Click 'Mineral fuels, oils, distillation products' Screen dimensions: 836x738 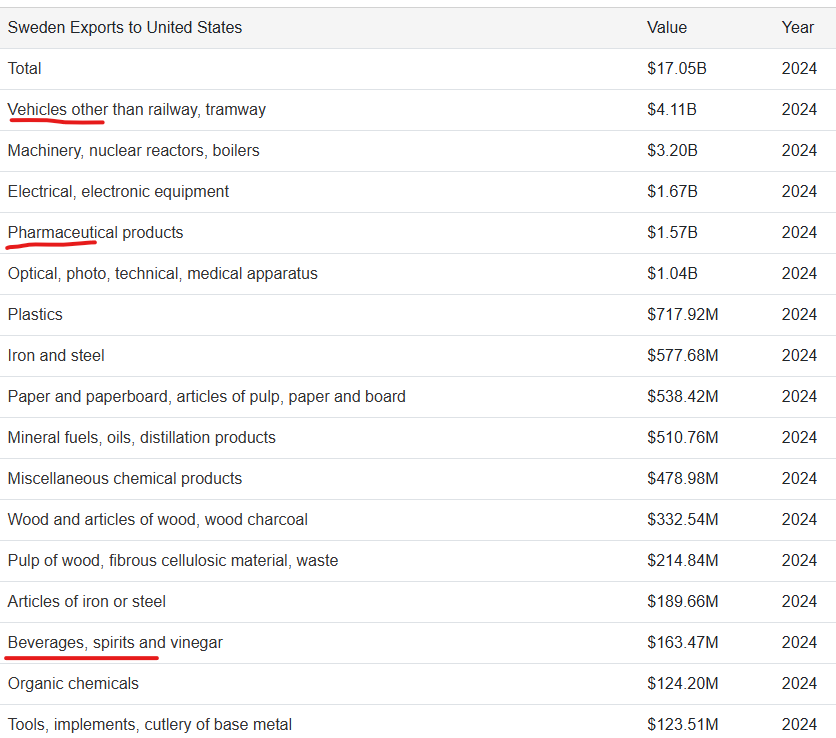[141, 437]
